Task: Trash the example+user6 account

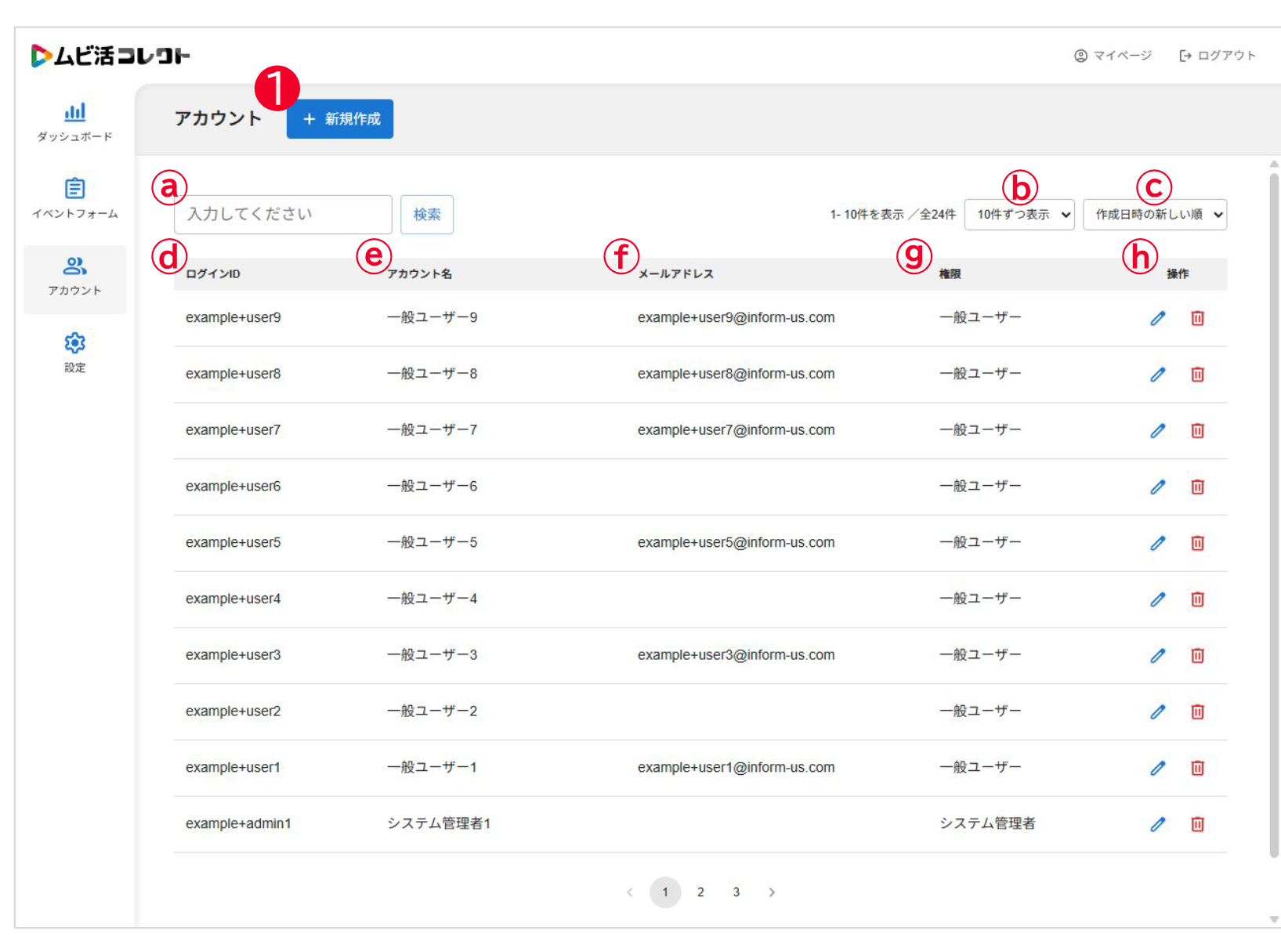Action: point(1197,487)
